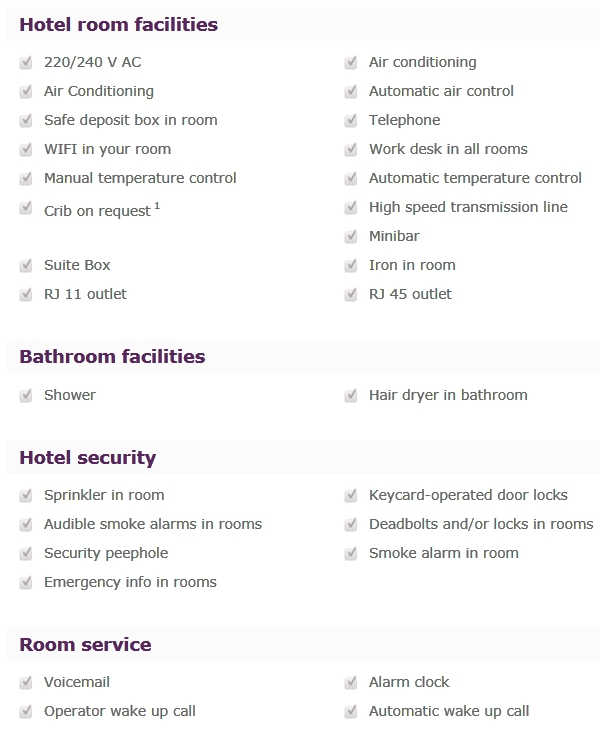Click the Minibar checkmark icon

click(x=351, y=237)
